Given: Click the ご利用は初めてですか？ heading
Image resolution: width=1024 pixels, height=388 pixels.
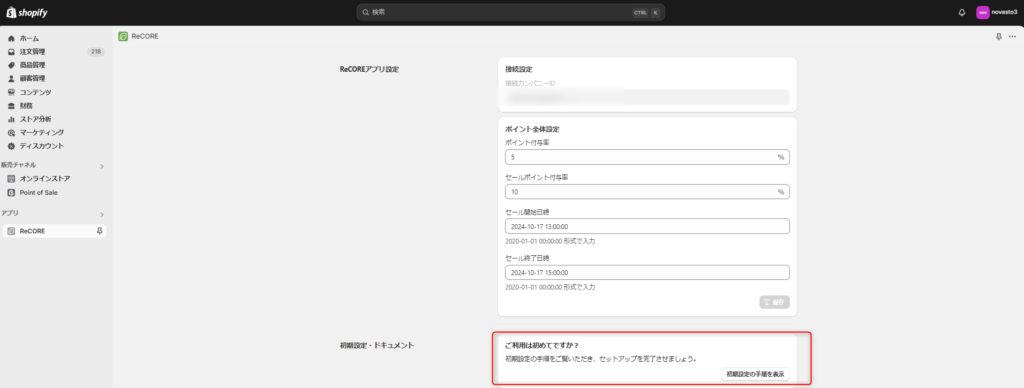Looking at the screenshot, I should pos(543,345).
